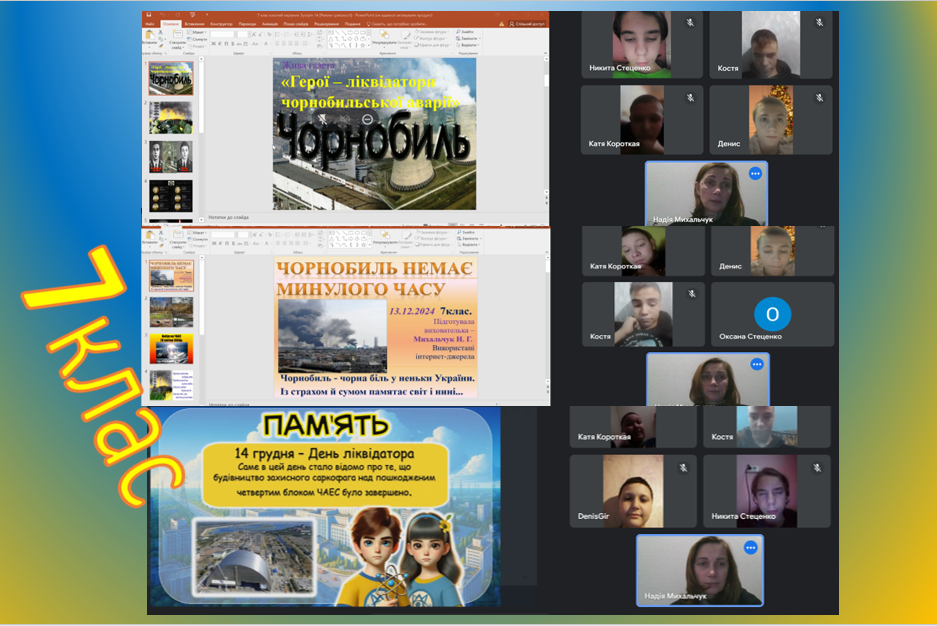
Task: Open Упорядкувати arrange menu in upper PowerPoint
Action: tap(384, 38)
